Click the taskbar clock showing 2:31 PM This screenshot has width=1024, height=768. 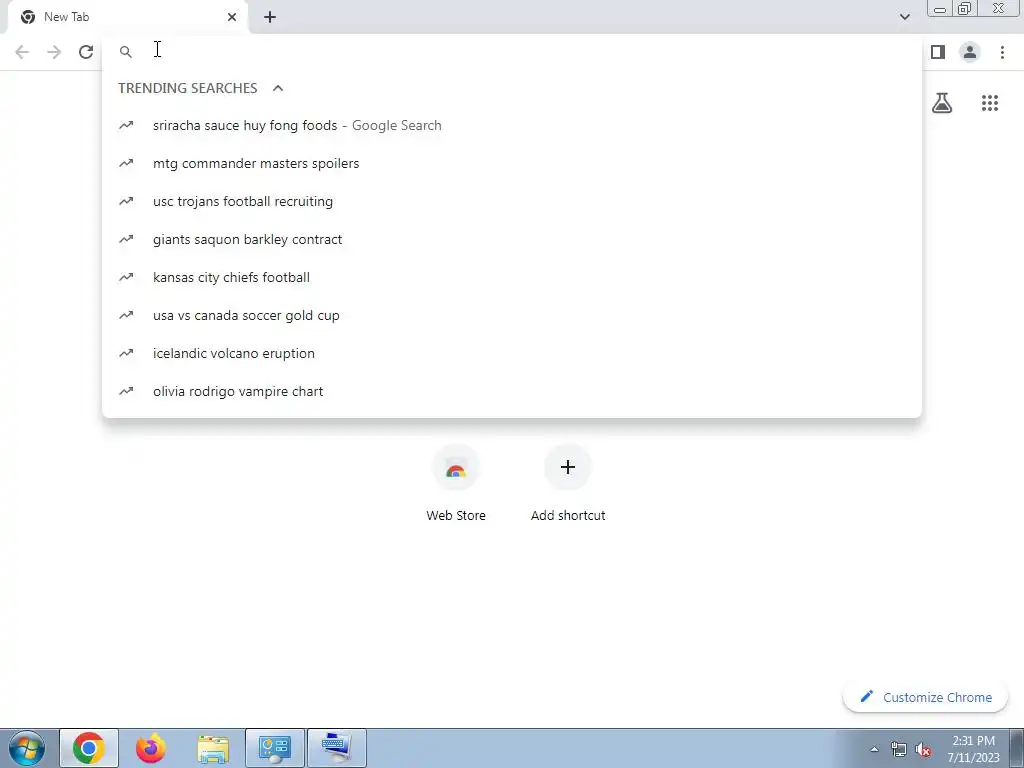[x=973, y=749]
